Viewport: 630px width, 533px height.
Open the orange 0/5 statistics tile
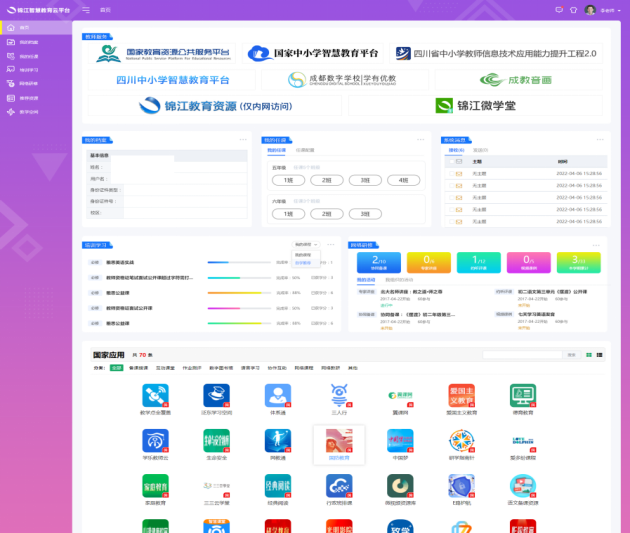coord(429,263)
